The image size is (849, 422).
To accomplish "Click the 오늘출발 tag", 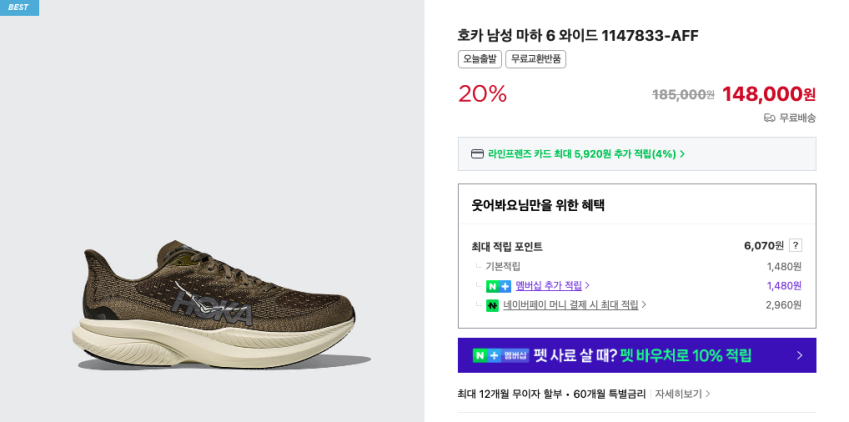I will (x=479, y=59).
